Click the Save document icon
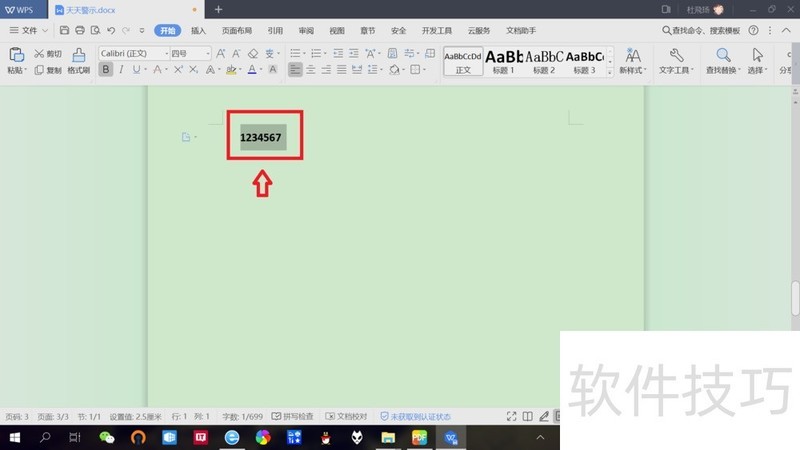Viewport: 800px width, 450px height. click(x=64, y=31)
